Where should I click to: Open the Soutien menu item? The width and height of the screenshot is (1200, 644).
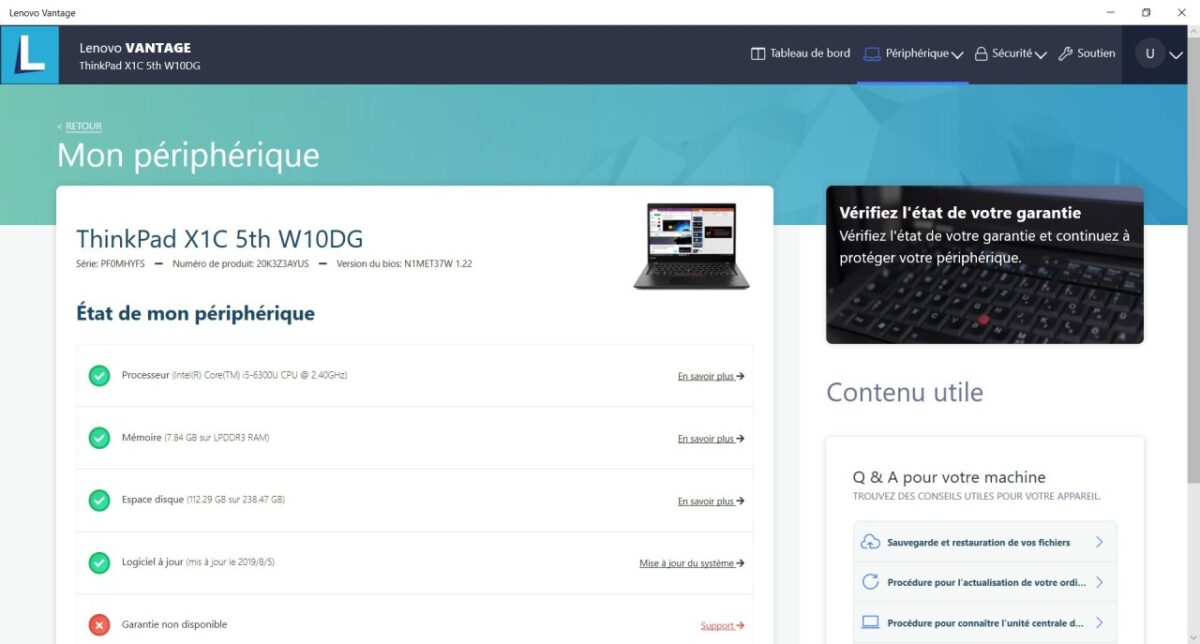click(x=1086, y=54)
